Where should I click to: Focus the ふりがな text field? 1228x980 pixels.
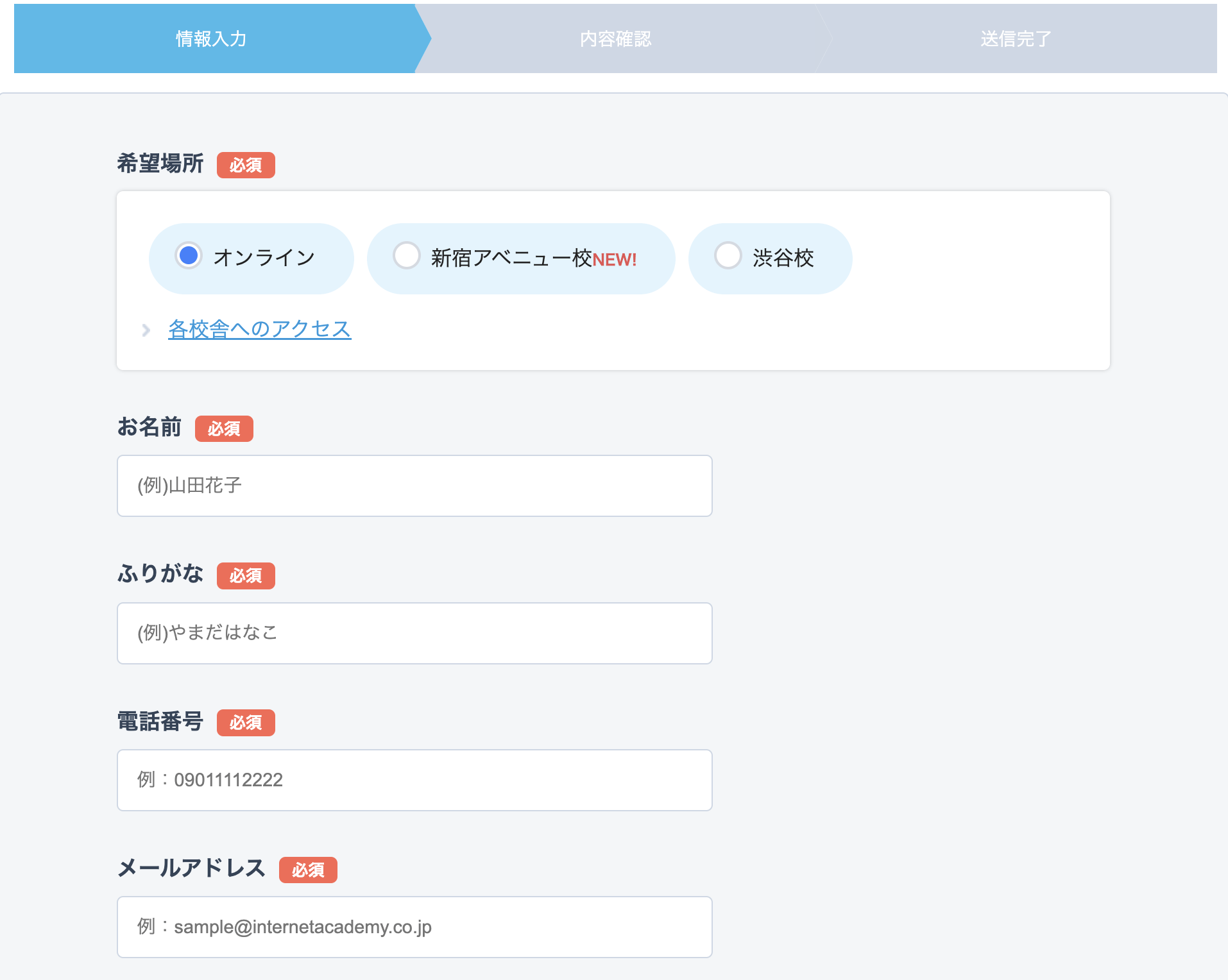pyautogui.click(x=414, y=633)
